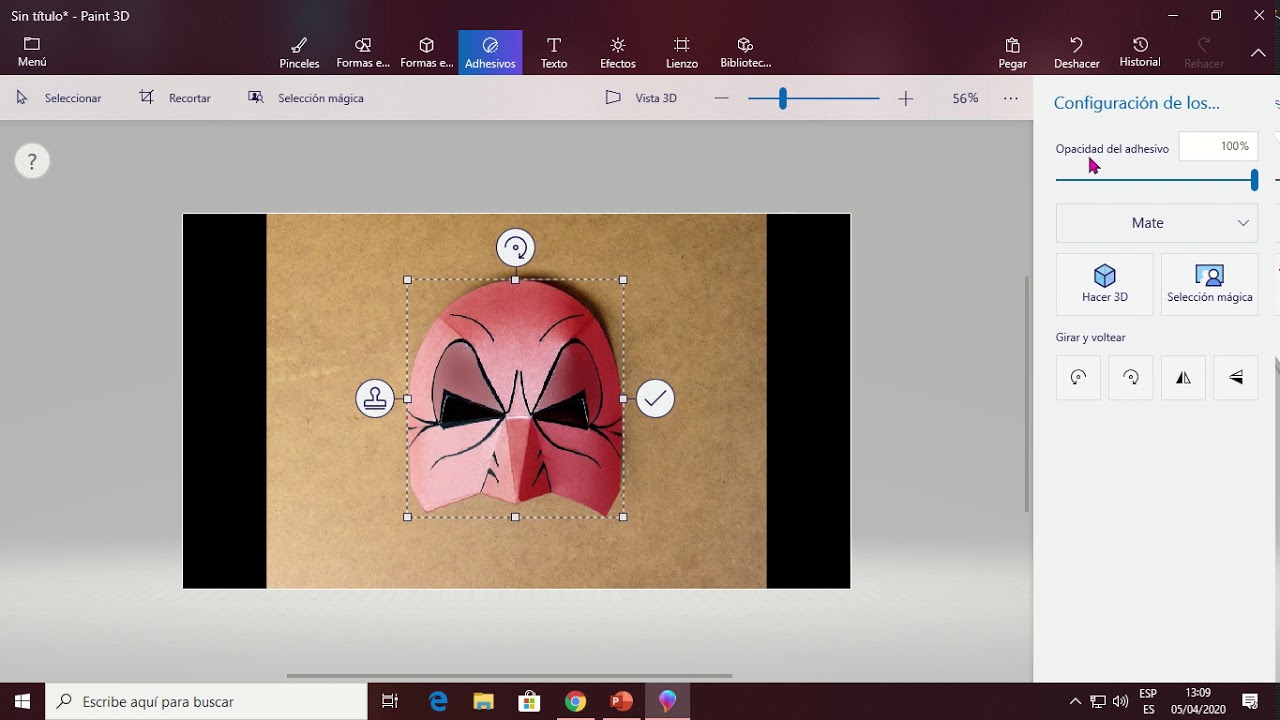Undo with the Deshacer button

pyautogui.click(x=1077, y=53)
